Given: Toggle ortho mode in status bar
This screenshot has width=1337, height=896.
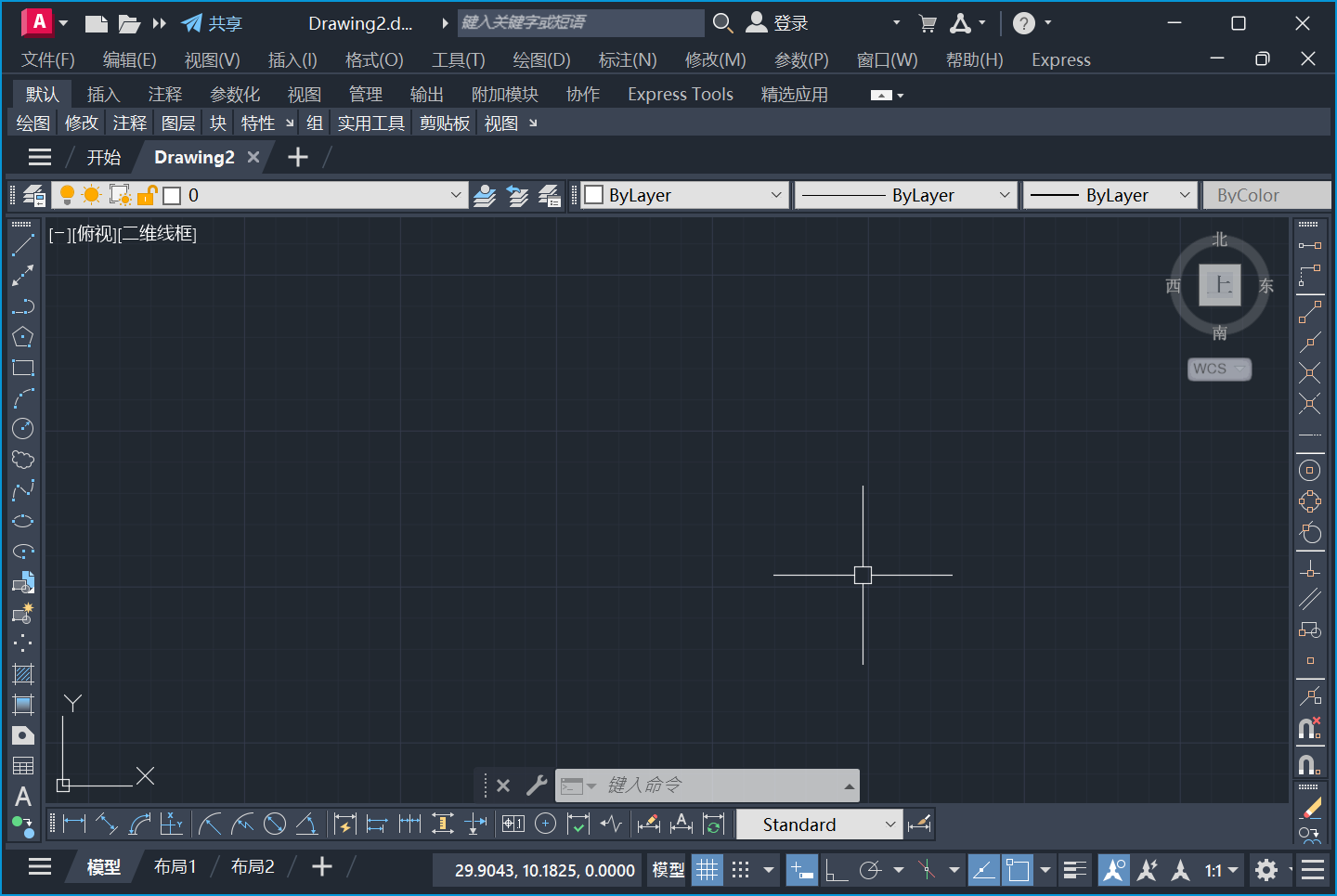Looking at the screenshot, I should point(836,870).
